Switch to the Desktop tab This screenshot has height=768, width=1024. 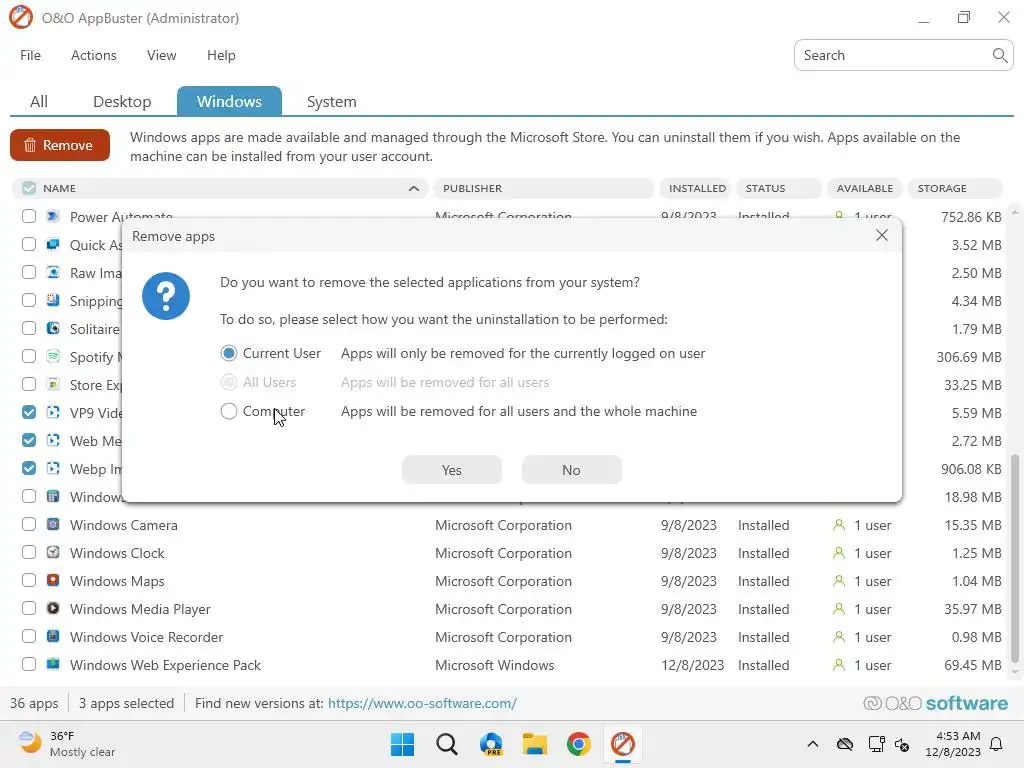(x=122, y=101)
